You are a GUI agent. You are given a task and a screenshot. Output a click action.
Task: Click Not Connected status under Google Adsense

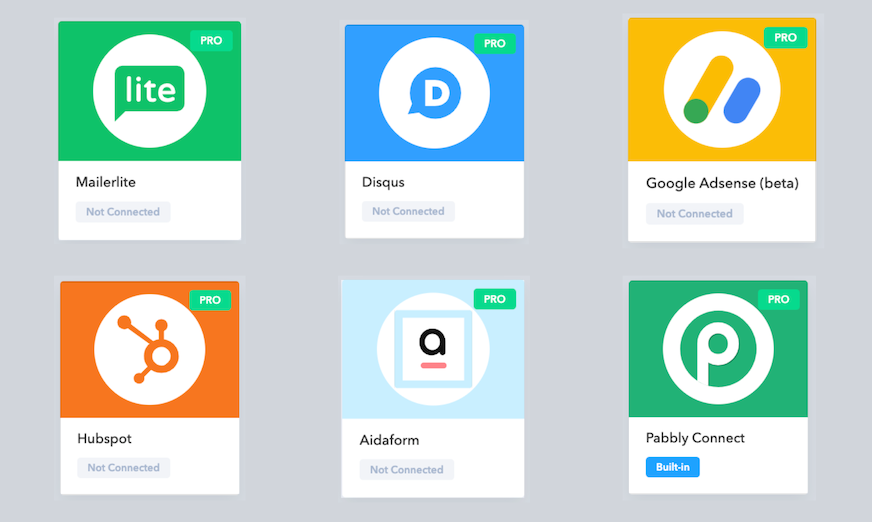695,213
